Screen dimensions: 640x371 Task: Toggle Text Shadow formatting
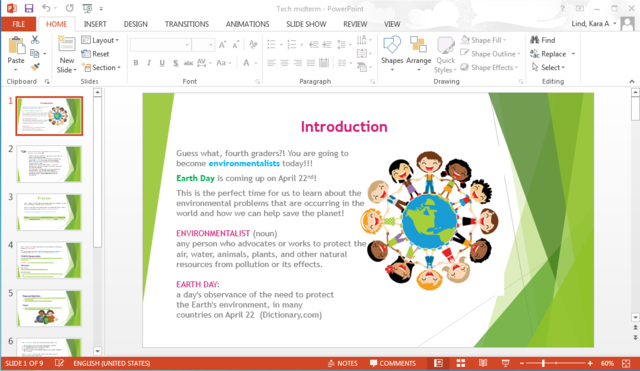[x=175, y=63]
